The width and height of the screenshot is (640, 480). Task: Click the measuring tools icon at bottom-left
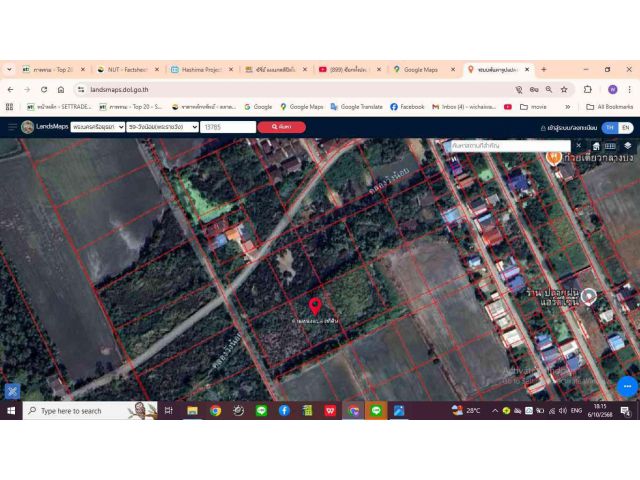[x=12, y=391]
